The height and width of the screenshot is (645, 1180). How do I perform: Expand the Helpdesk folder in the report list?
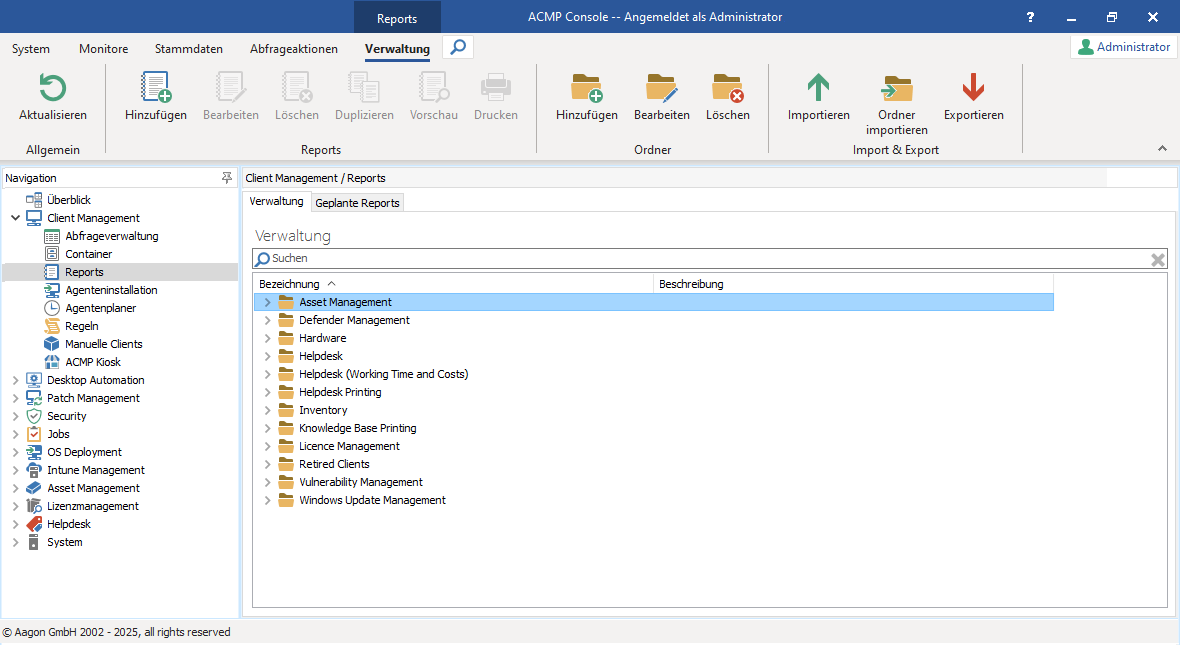[x=266, y=356]
